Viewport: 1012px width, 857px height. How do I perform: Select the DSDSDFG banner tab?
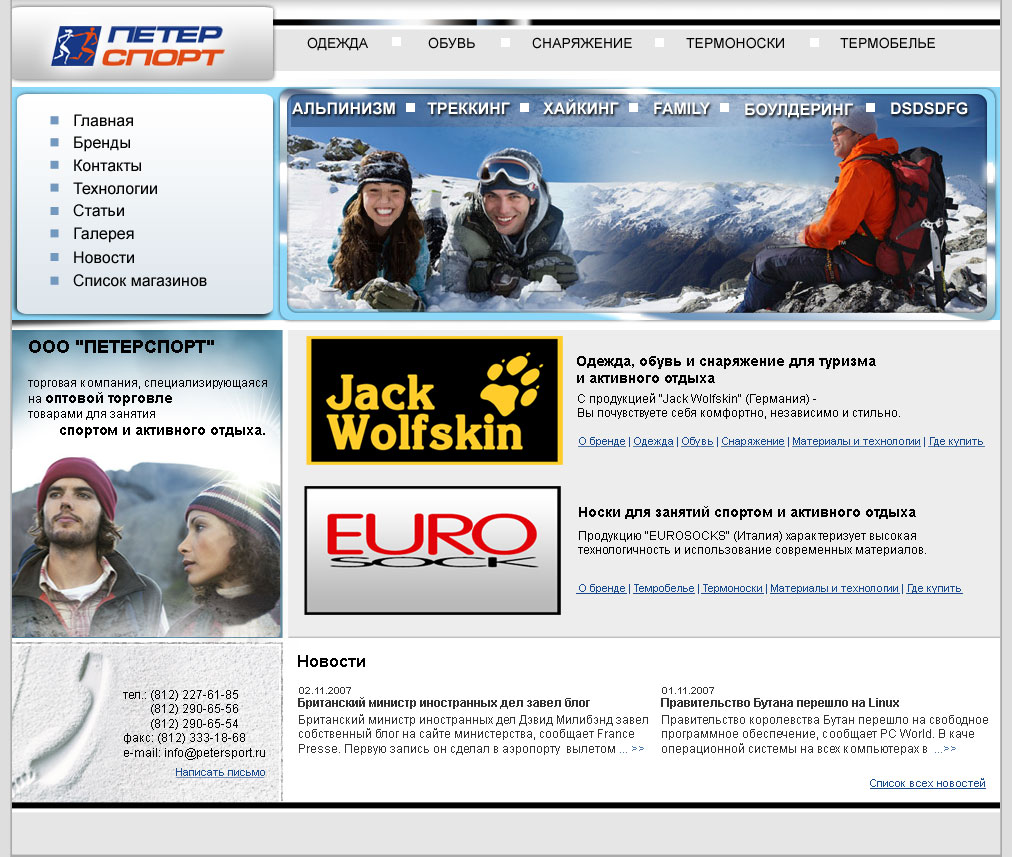point(929,108)
